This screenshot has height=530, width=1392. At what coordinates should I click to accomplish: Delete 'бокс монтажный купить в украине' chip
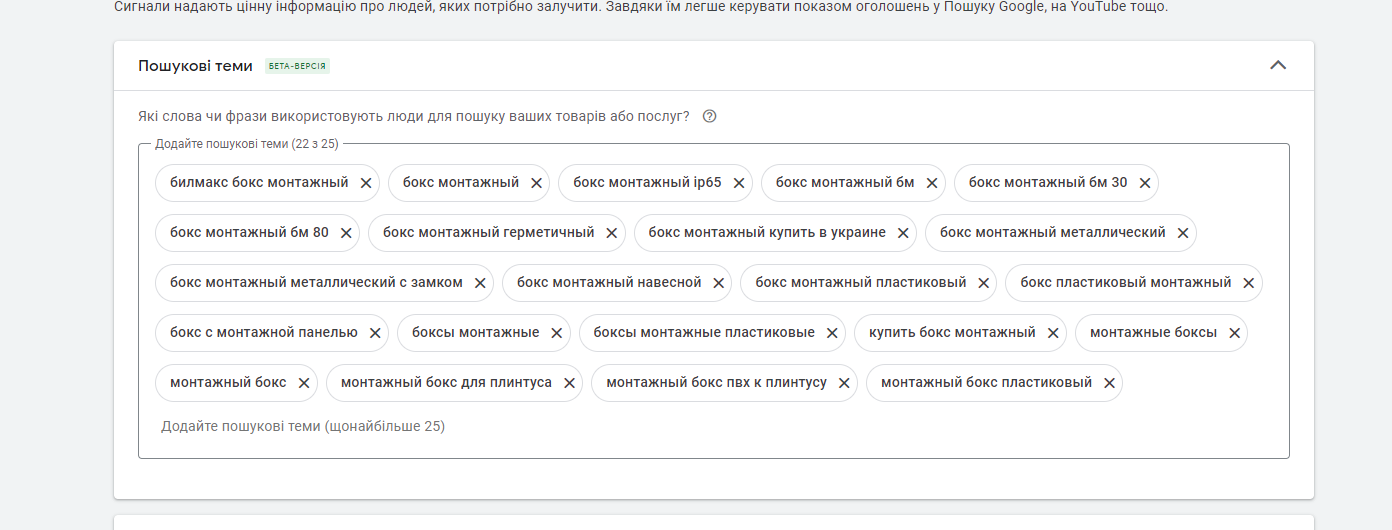click(903, 233)
